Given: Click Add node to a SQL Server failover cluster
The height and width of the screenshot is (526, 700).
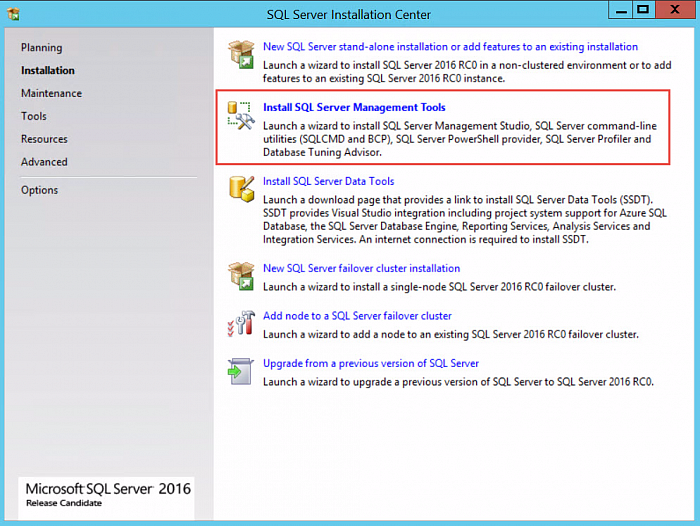Looking at the screenshot, I should pos(357,316).
